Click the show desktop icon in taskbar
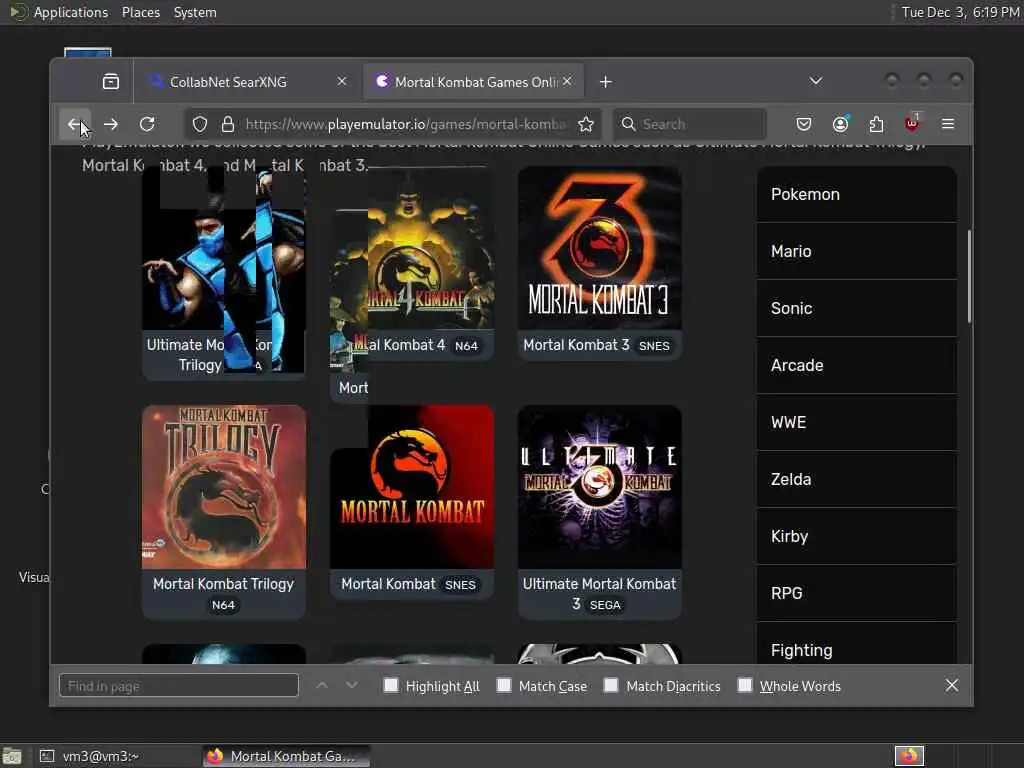 point(12,756)
